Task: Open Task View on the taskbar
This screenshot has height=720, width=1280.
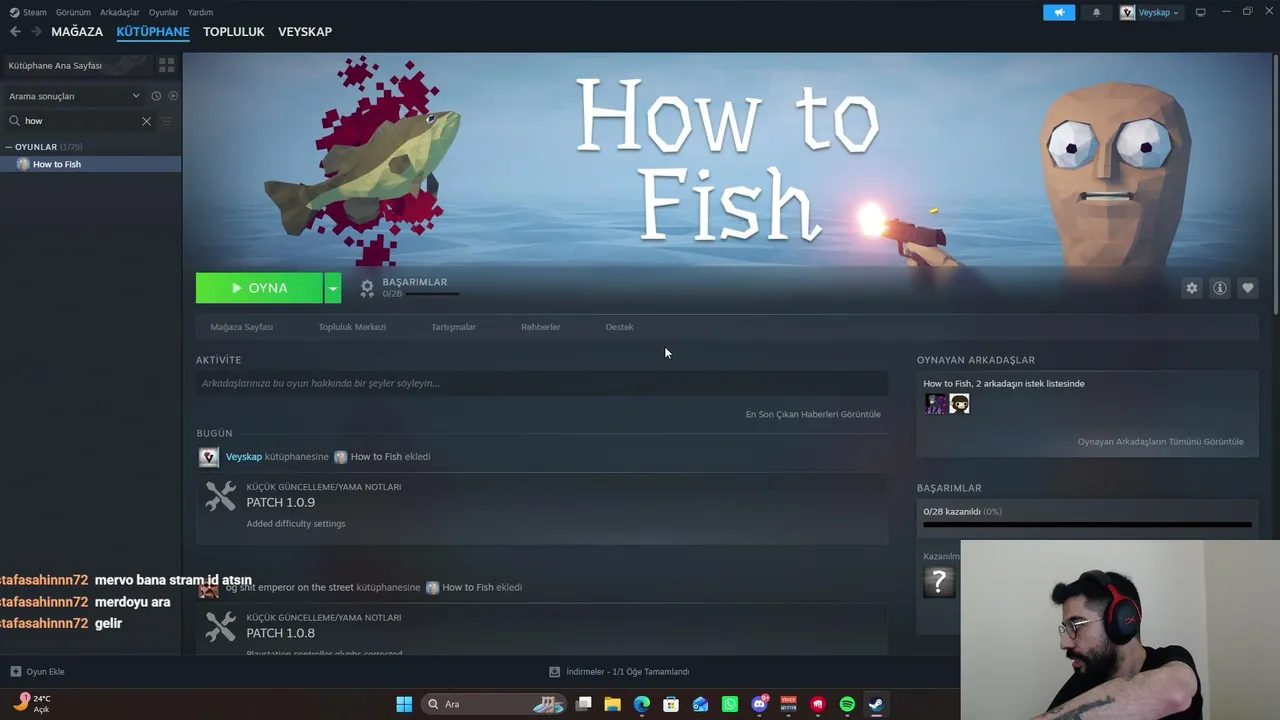Action: [584, 704]
